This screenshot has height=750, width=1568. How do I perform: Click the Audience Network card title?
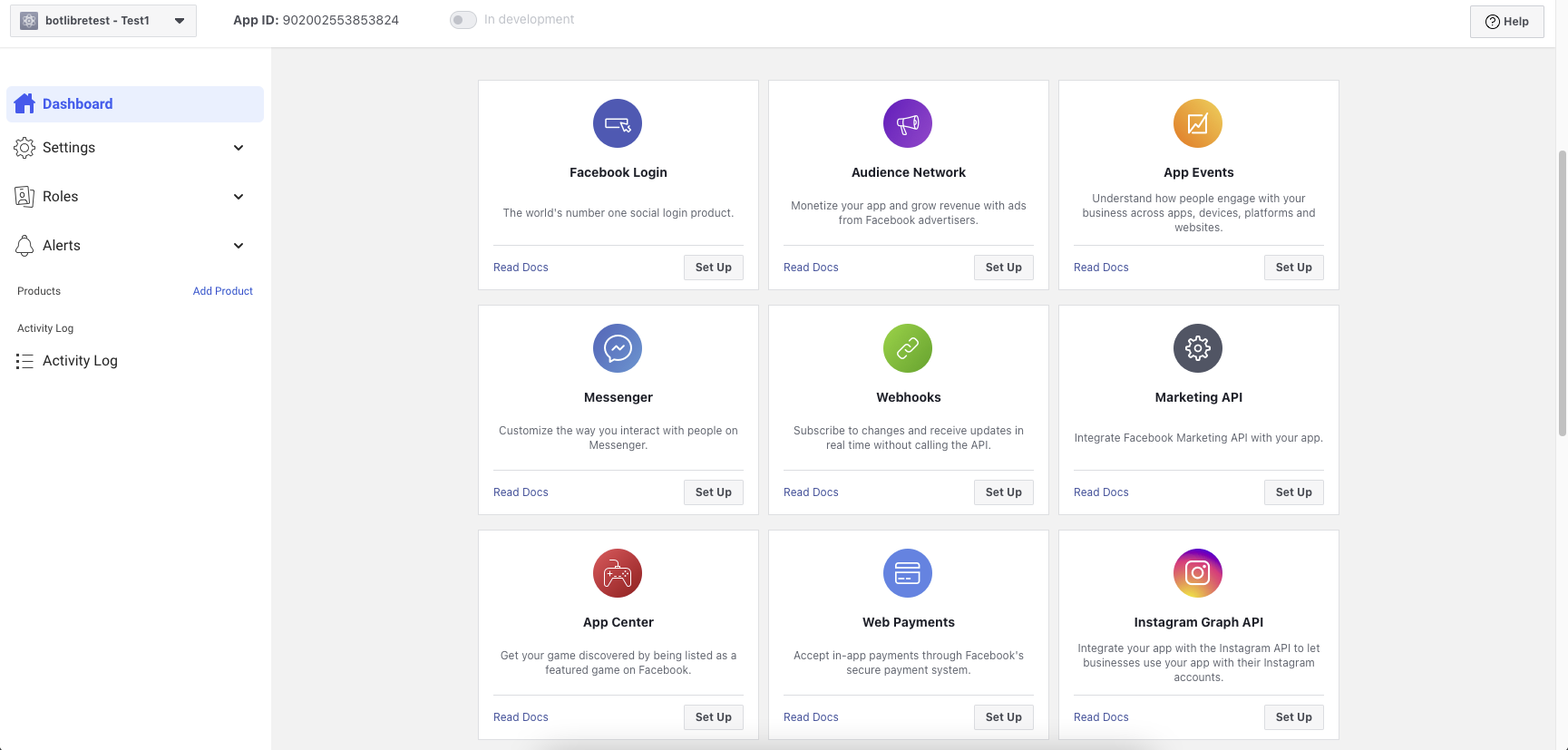point(909,172)
